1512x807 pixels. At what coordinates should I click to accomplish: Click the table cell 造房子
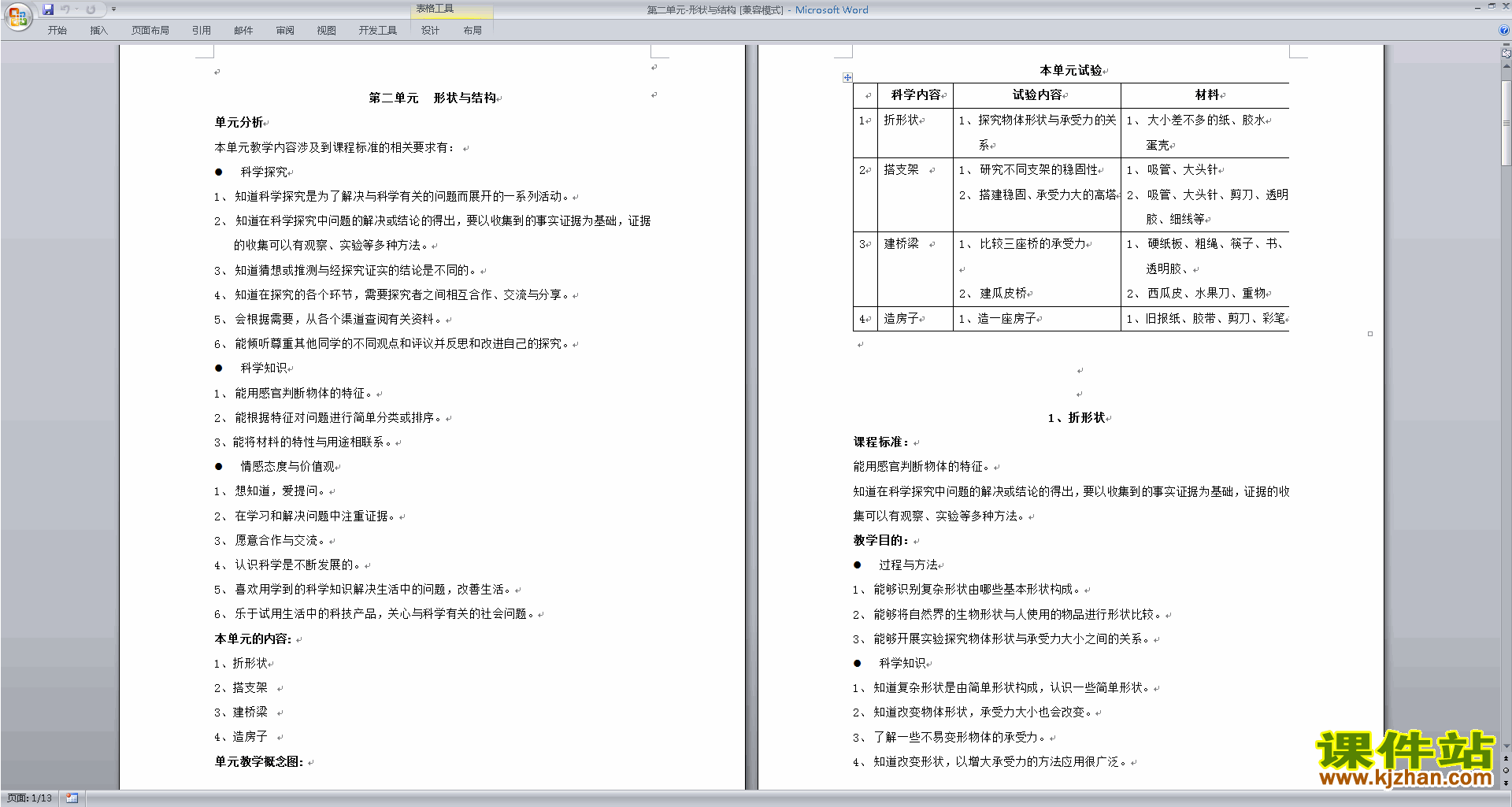(x=901, y=318)
